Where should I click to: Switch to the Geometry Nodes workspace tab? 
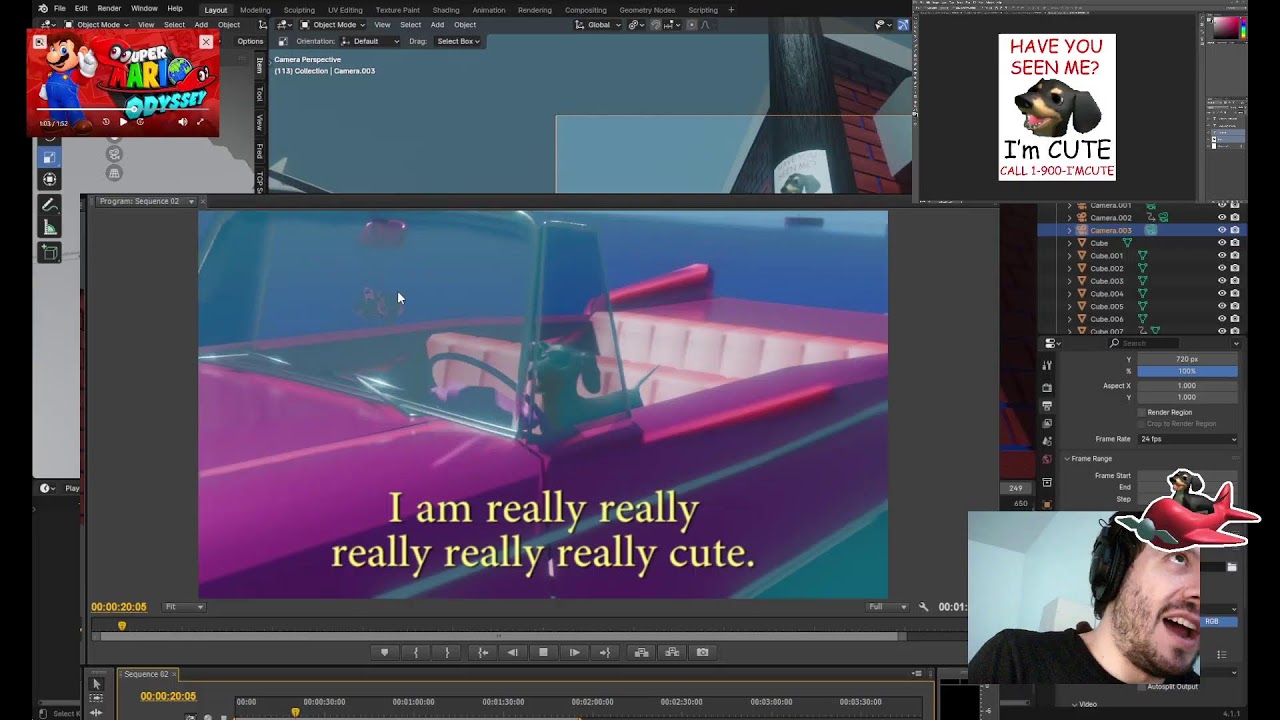(647, 10)
